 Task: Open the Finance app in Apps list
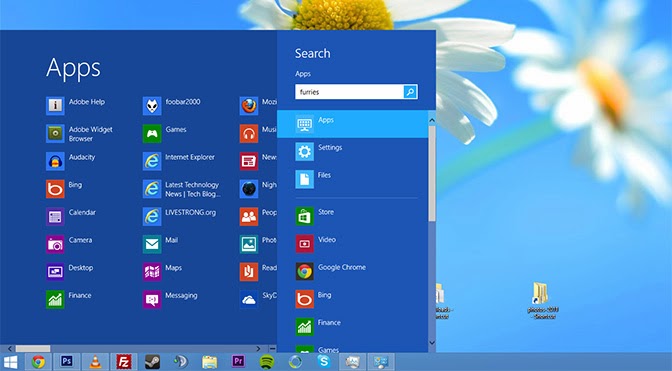tap(69, 299)
